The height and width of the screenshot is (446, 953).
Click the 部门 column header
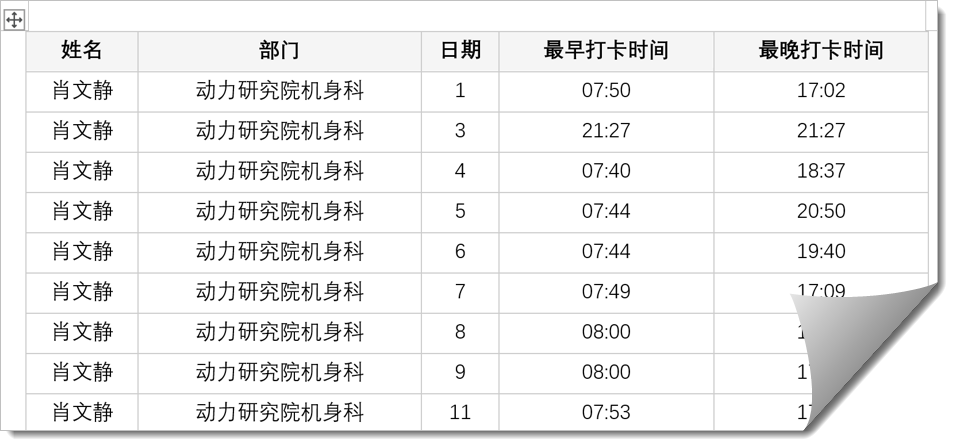pos(279,51)
